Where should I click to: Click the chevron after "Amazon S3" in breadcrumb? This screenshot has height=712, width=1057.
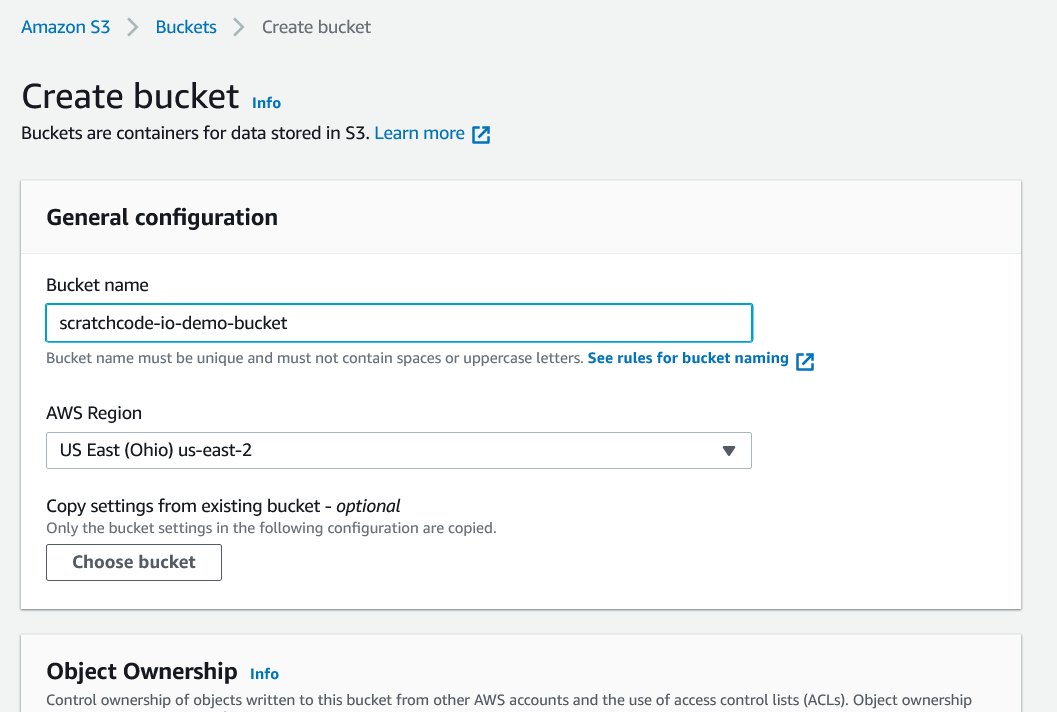(131, 27)
